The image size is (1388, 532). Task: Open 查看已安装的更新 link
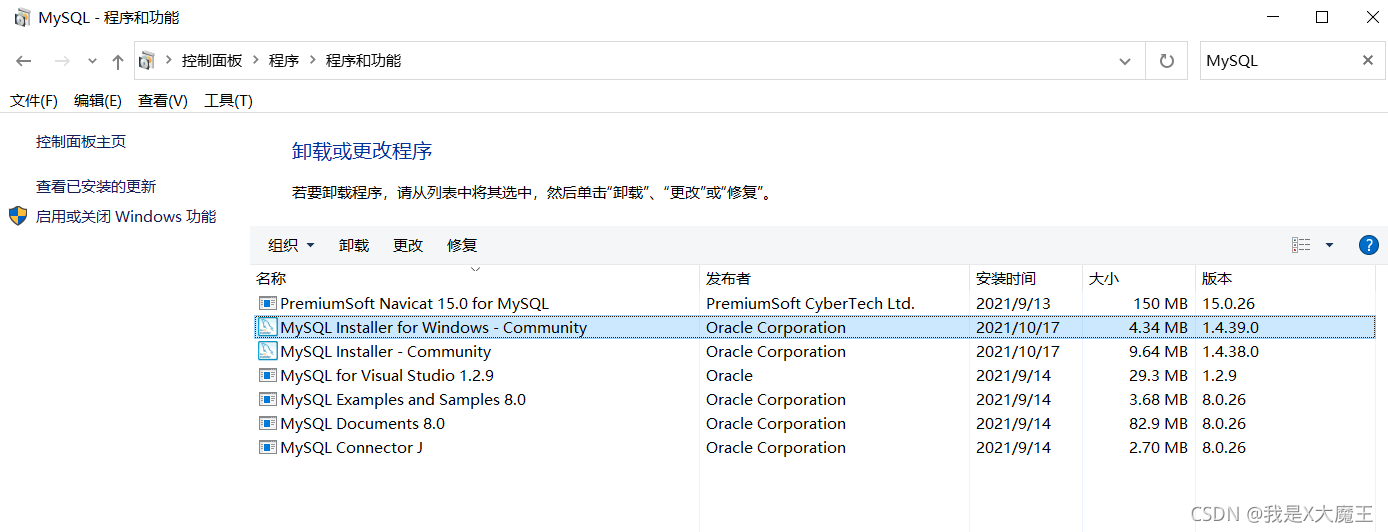point(96,187)
